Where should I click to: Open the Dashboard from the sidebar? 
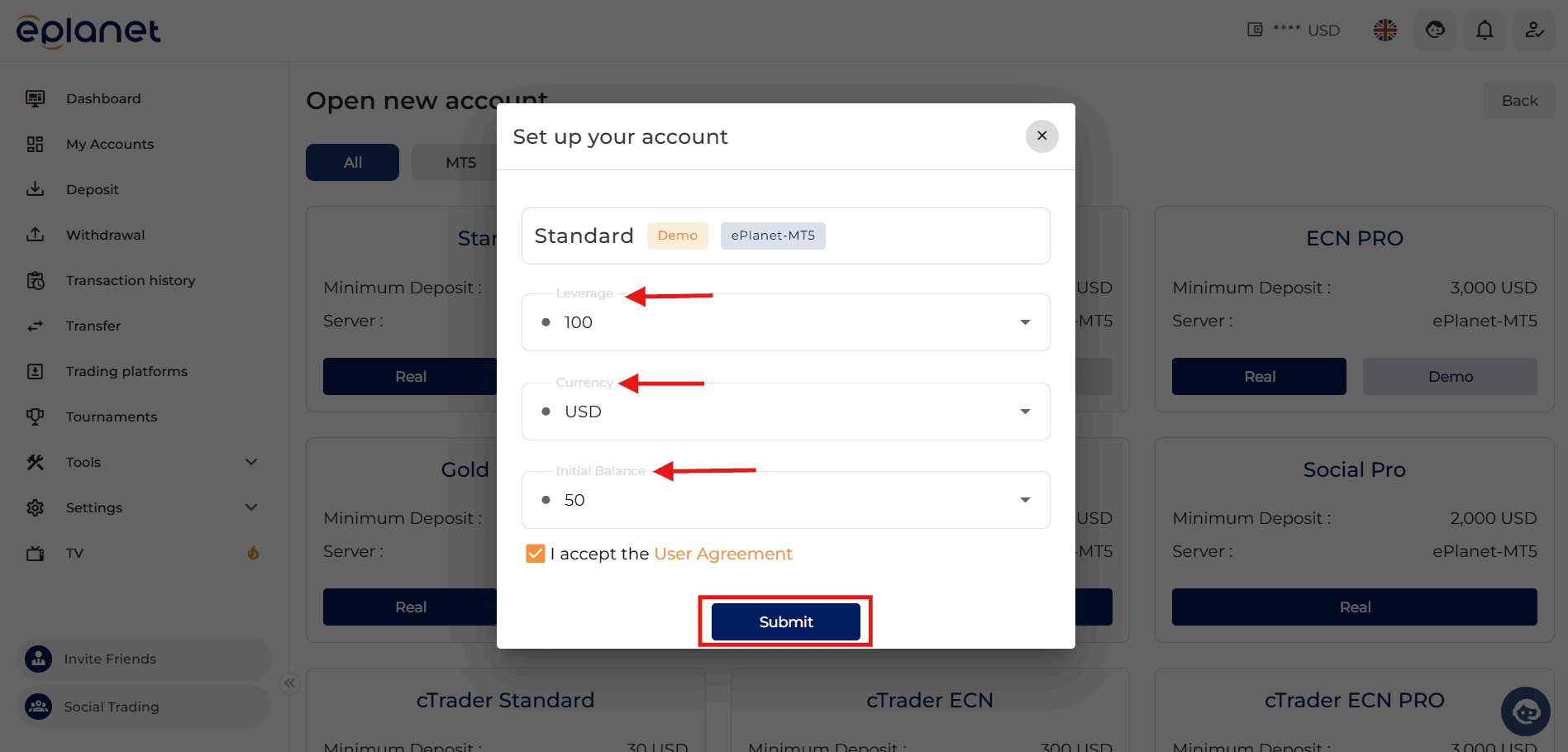[35, 98]
